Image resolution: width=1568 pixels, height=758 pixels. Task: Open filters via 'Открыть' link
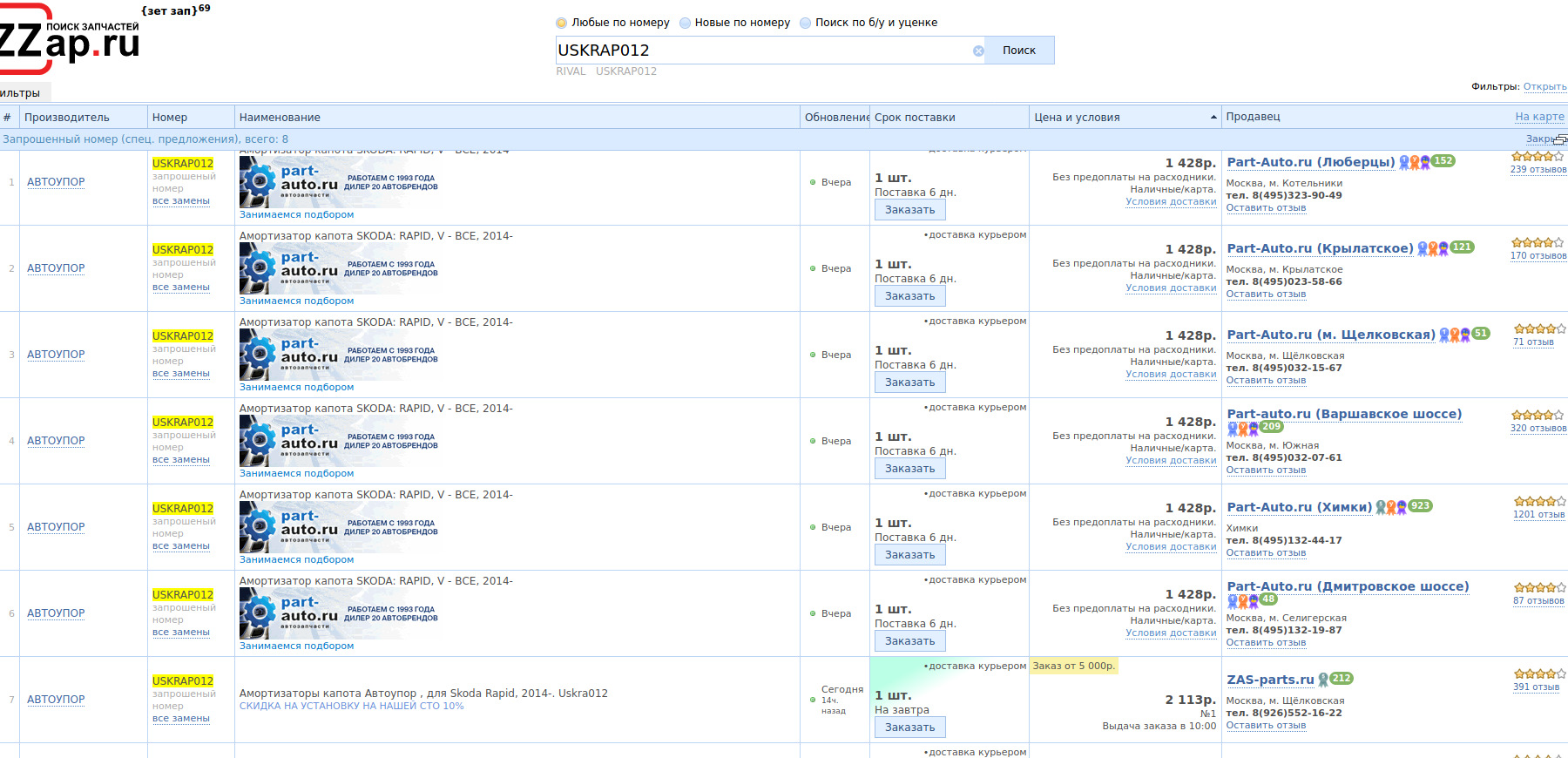(x=1544, y=86)
